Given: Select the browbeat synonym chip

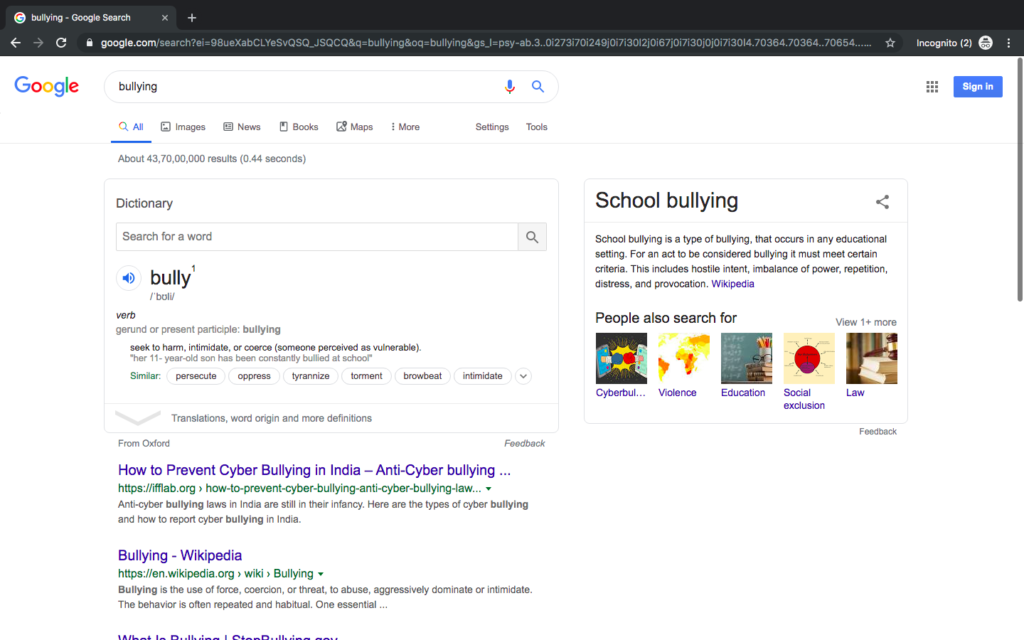Looking at the screenshot, I should click(423, 376).
